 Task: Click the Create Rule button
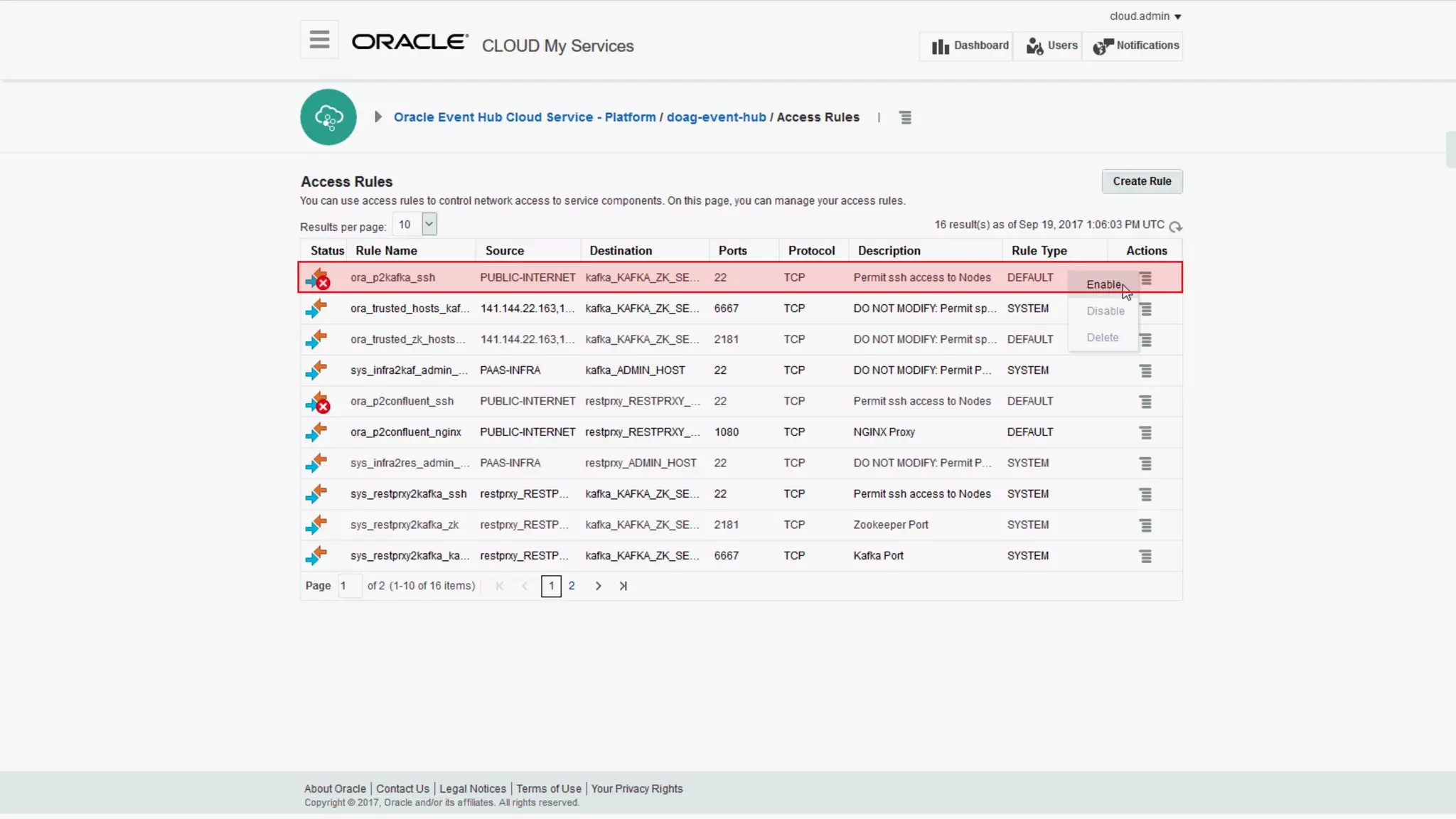point(1142,181)
